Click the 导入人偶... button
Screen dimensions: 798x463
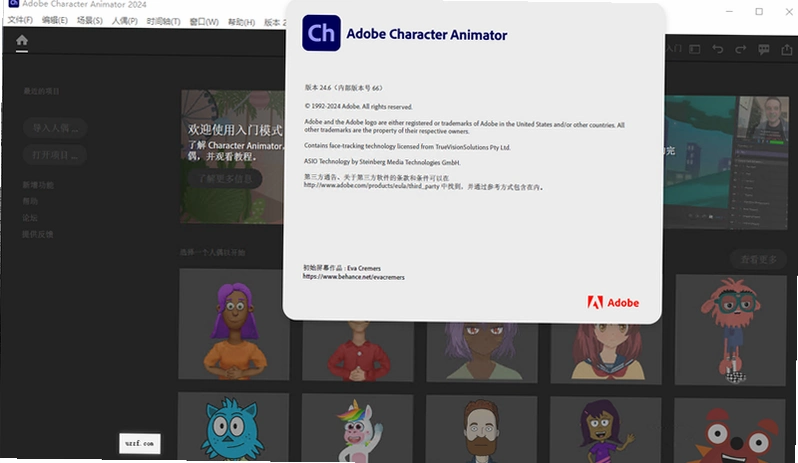coord(55,128)
